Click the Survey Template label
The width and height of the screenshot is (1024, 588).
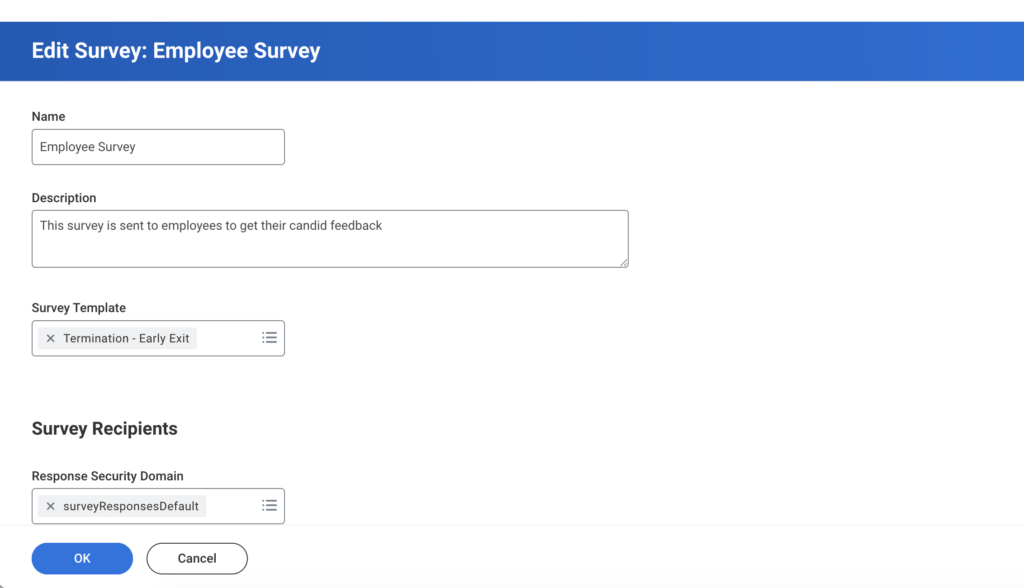coord(79,308)
